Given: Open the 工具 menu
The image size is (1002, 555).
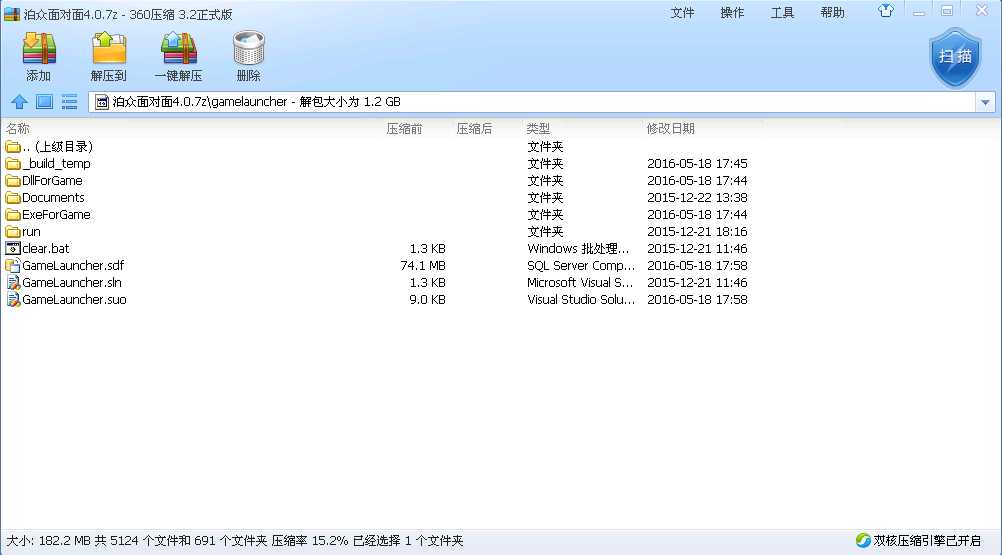Looking at the screenshot, I should (x=782, y=13).
